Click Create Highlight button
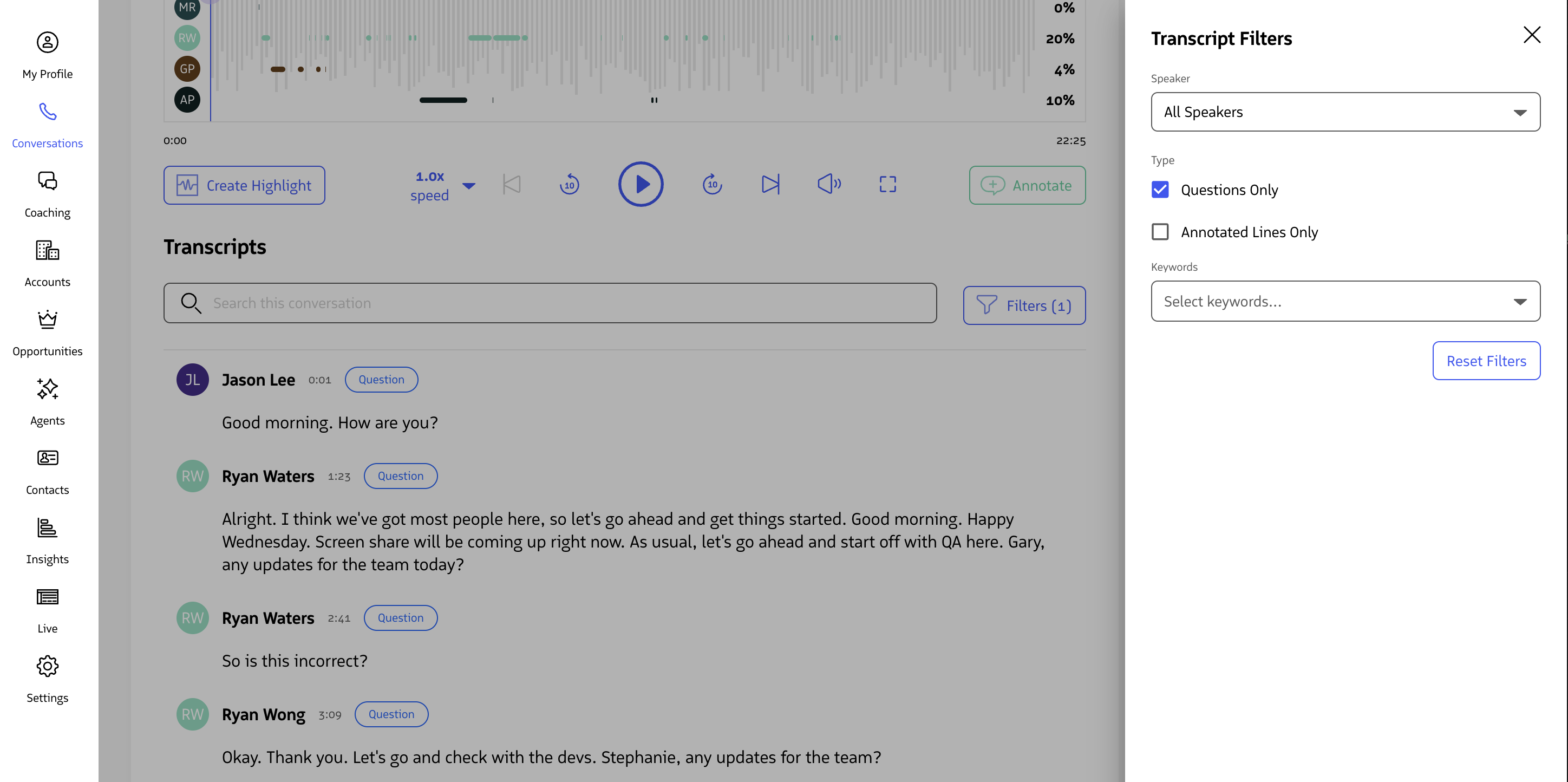The image size is (1568, 782). click(x=244, y=185)
